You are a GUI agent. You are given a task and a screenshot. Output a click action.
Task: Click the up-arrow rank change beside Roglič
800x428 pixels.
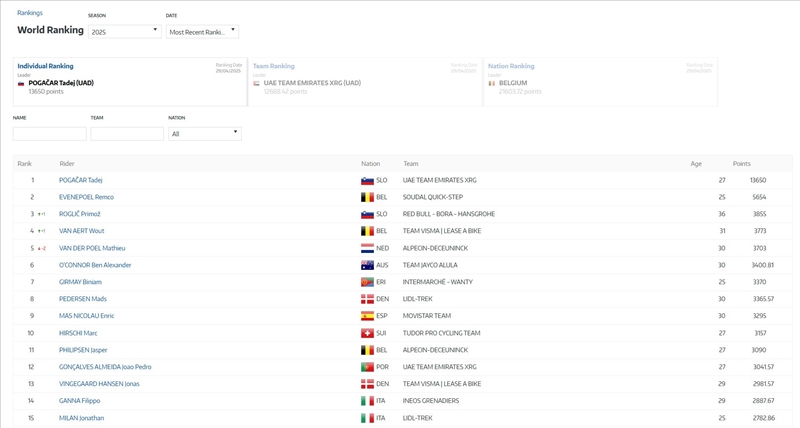click(x=42, y=214)
